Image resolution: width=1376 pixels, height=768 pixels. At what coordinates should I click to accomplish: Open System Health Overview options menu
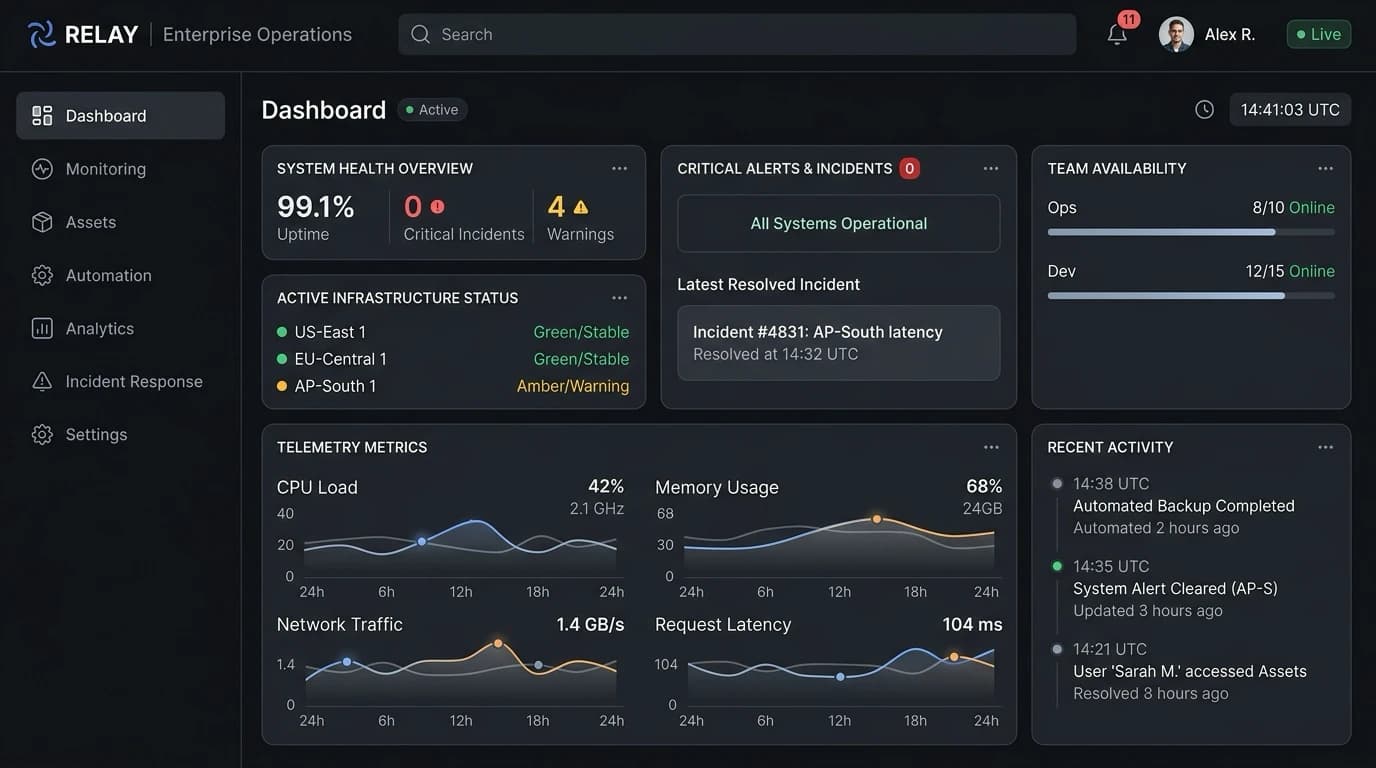(620, 168)
